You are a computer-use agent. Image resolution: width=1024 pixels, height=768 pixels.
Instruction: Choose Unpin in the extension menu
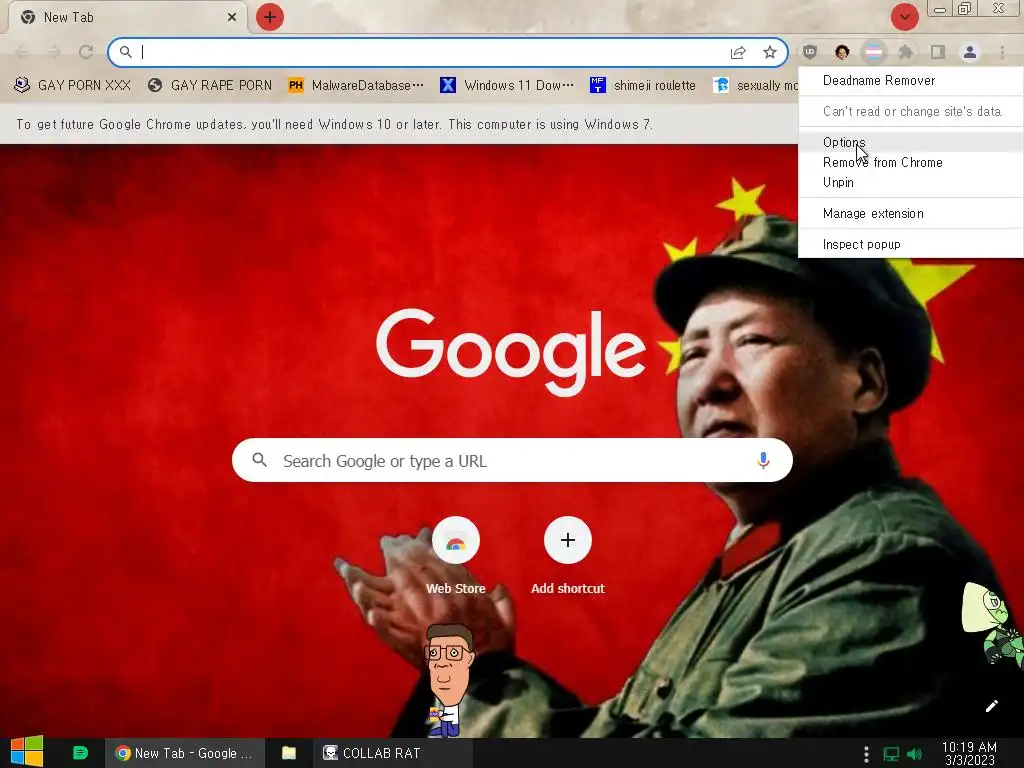pos(910,182)
